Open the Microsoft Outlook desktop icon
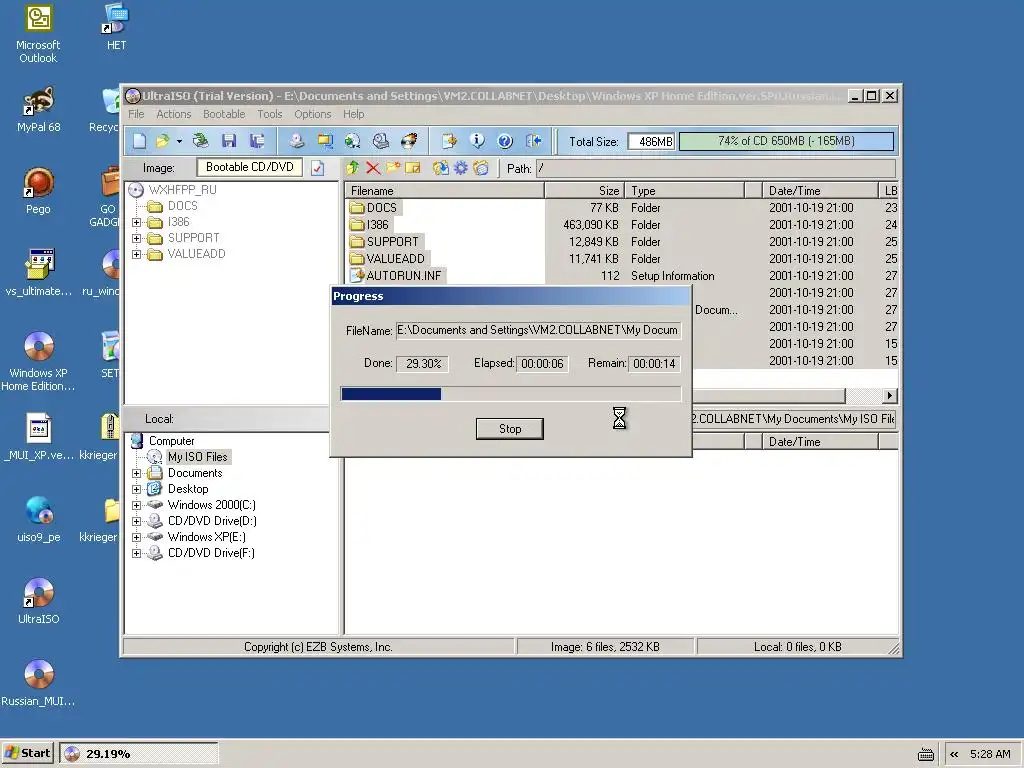 pyautogui.click(x=38, y=34)
